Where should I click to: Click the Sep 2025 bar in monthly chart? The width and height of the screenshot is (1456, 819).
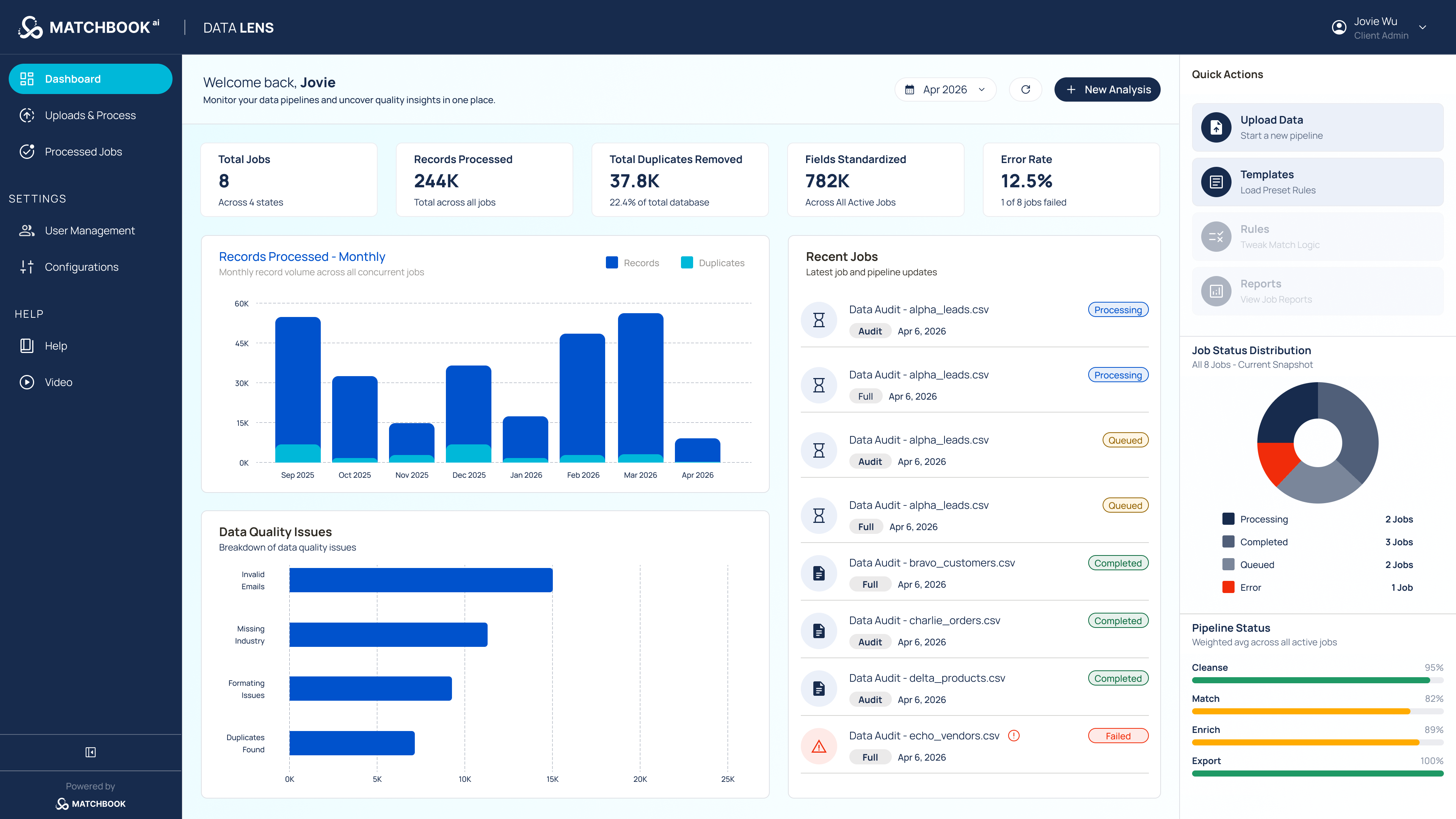pyautogui.click(x=298, y=390)
